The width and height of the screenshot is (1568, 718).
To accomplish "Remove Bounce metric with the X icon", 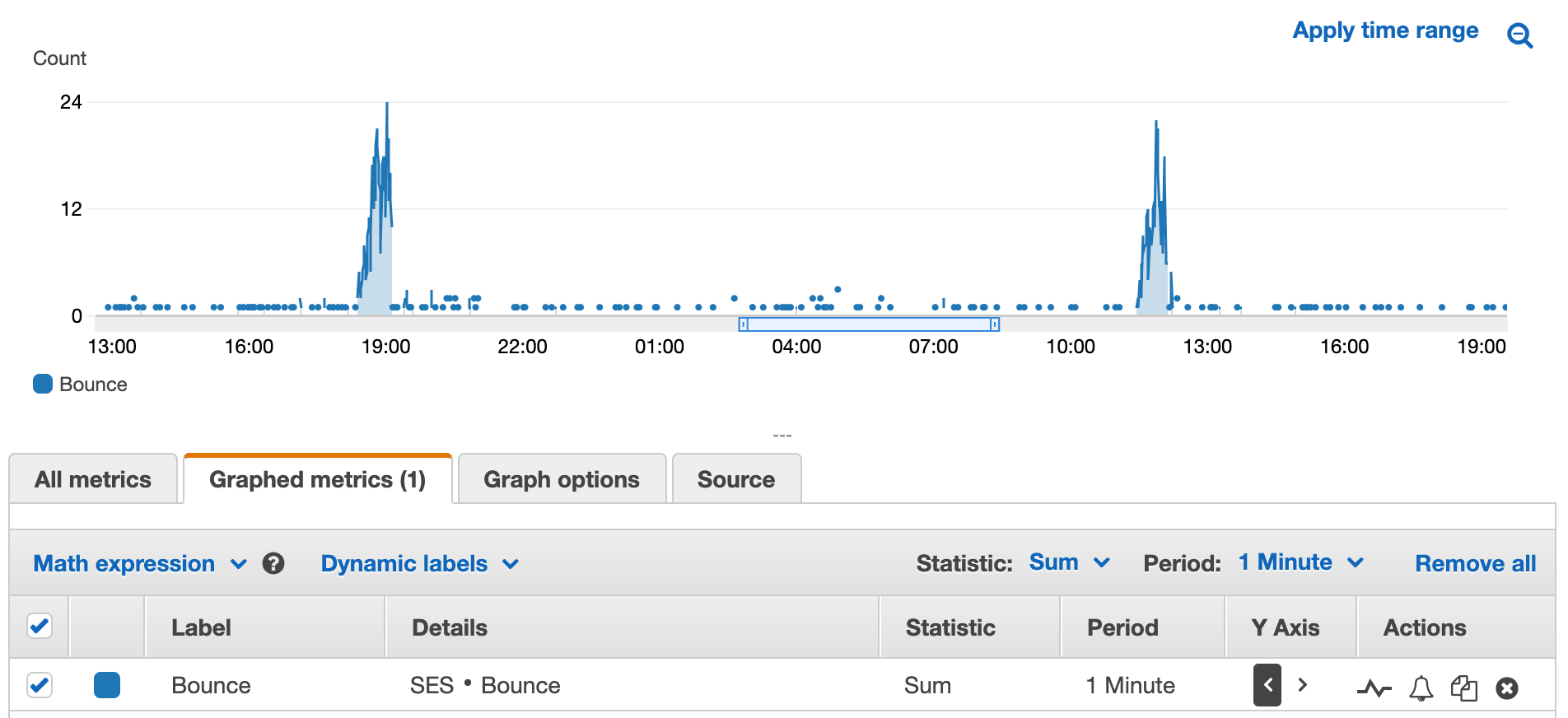I will [x=1507, y=688].
